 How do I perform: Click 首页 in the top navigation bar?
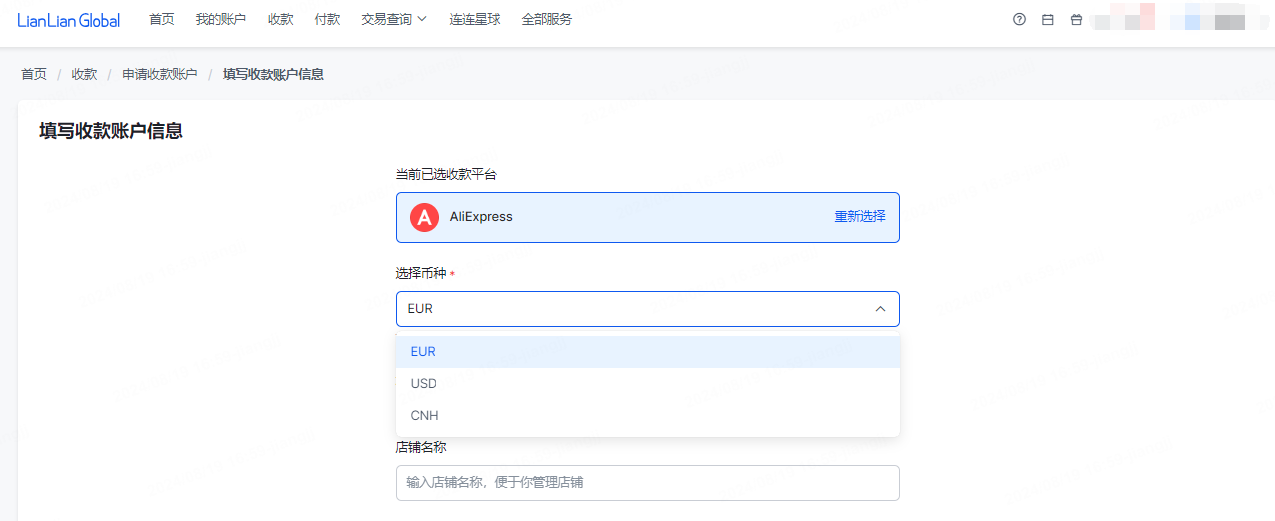click(x=161, y=19)
